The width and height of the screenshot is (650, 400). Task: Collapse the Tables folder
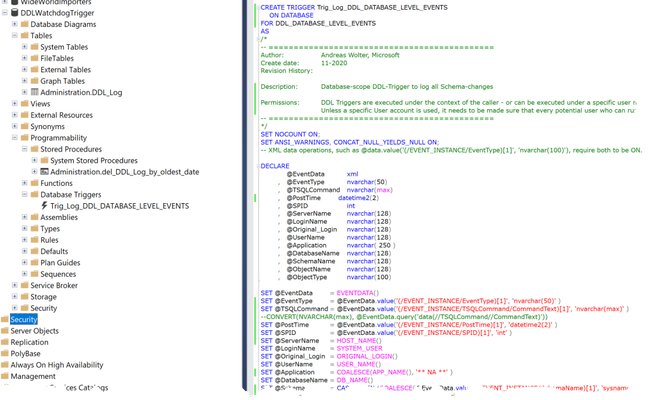pos(15,35)
